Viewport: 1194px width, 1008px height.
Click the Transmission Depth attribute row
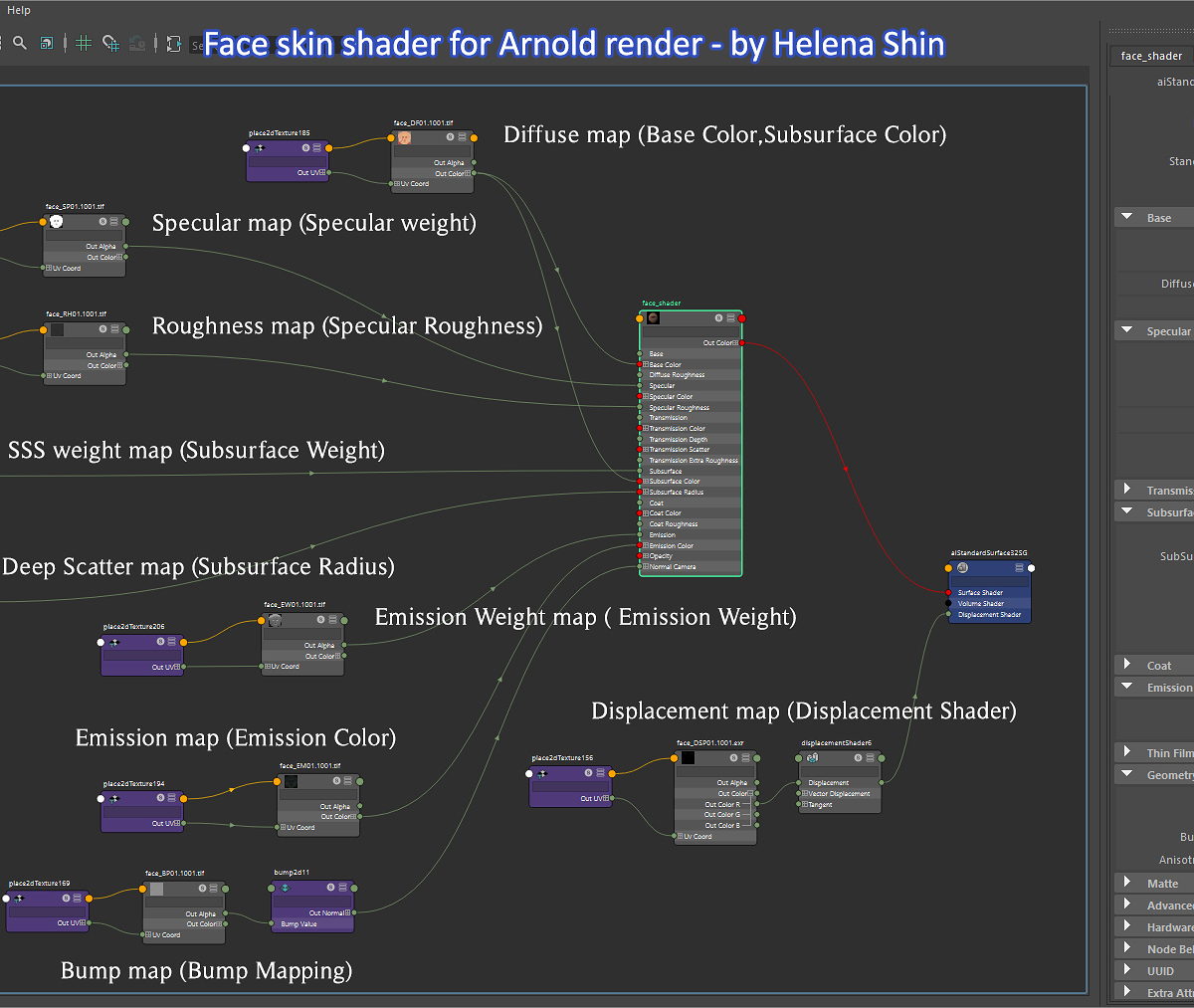pyautogui.click(x=691, y=440)
